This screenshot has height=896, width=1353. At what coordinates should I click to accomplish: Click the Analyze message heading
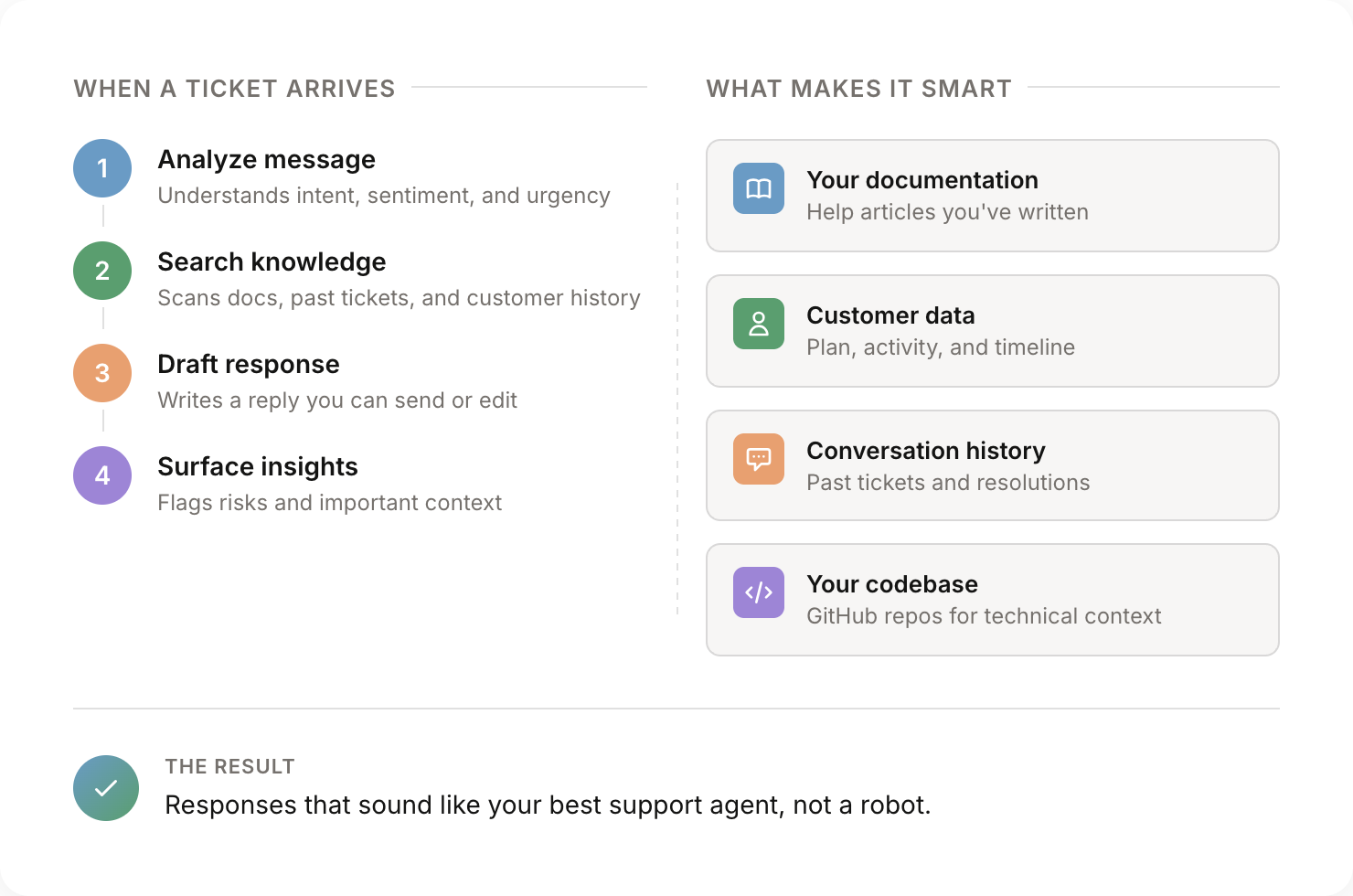tap(266, 160)
